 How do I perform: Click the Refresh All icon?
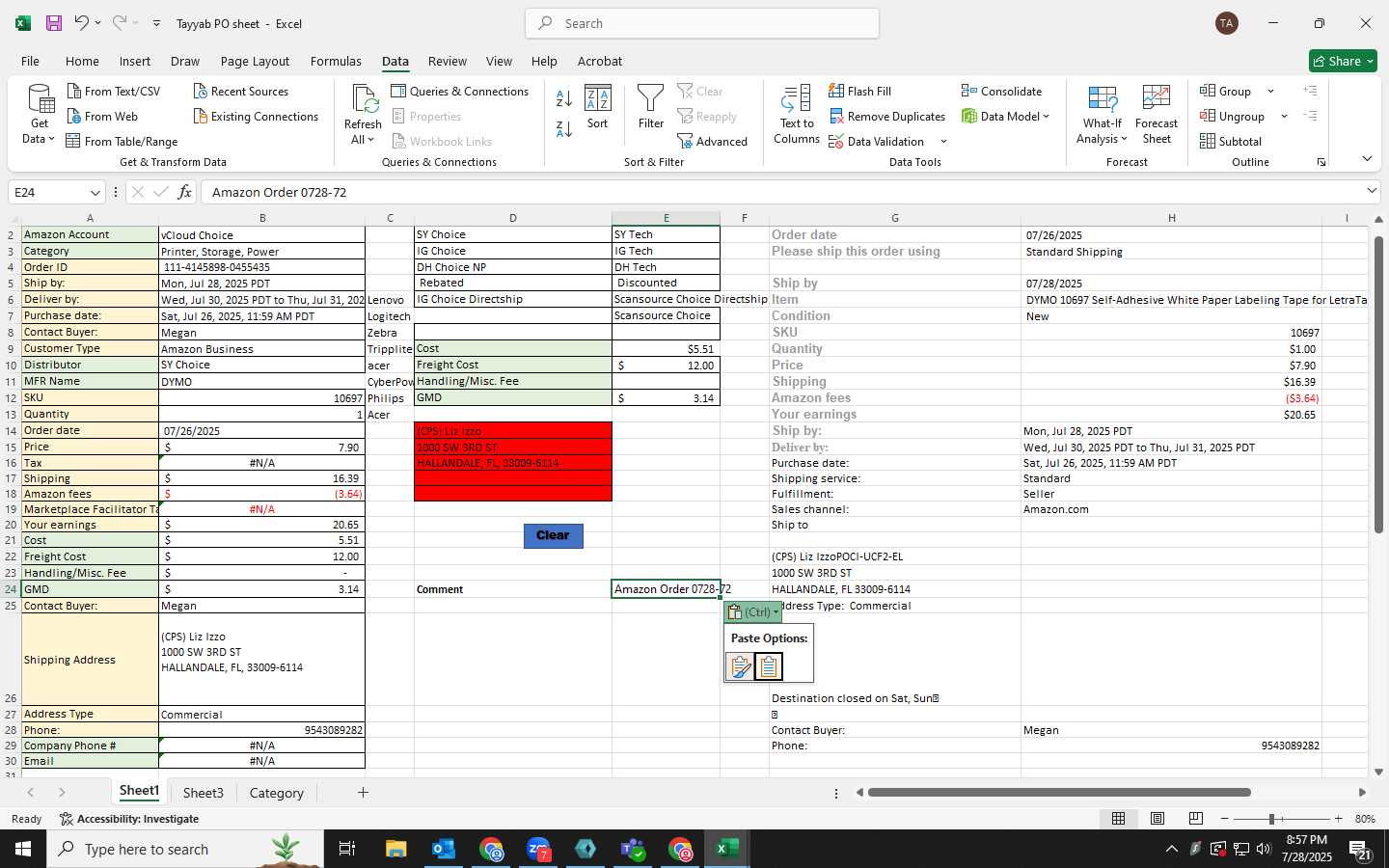point(363,114)
